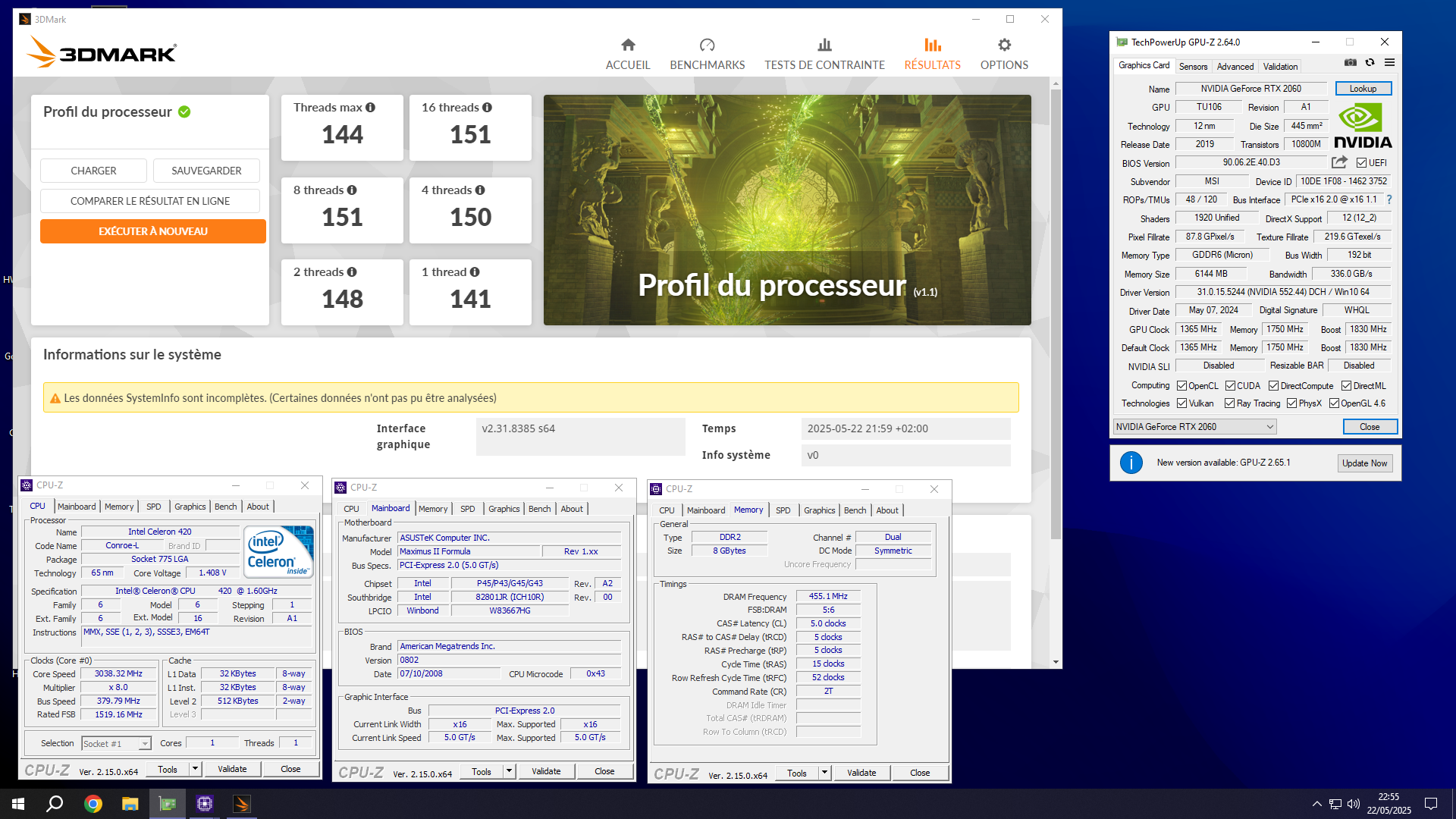Click the Profil du processeur banner image
The image size is (1456, 819).
tap(787, 210)
